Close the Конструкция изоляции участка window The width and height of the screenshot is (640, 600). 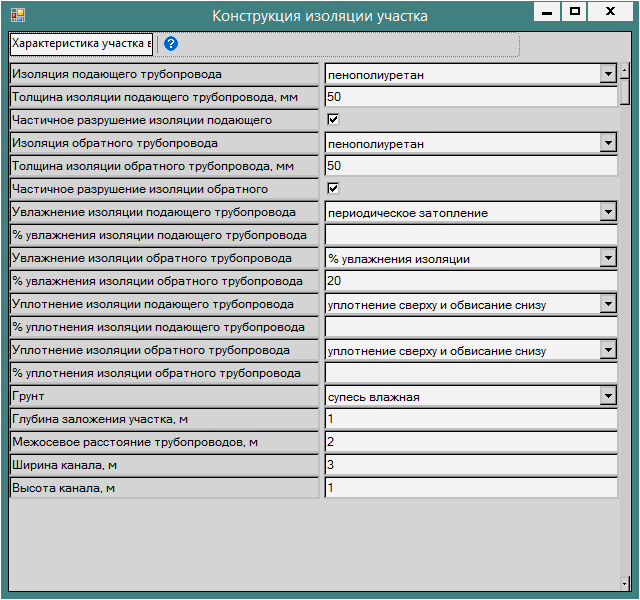click(609, 12)
